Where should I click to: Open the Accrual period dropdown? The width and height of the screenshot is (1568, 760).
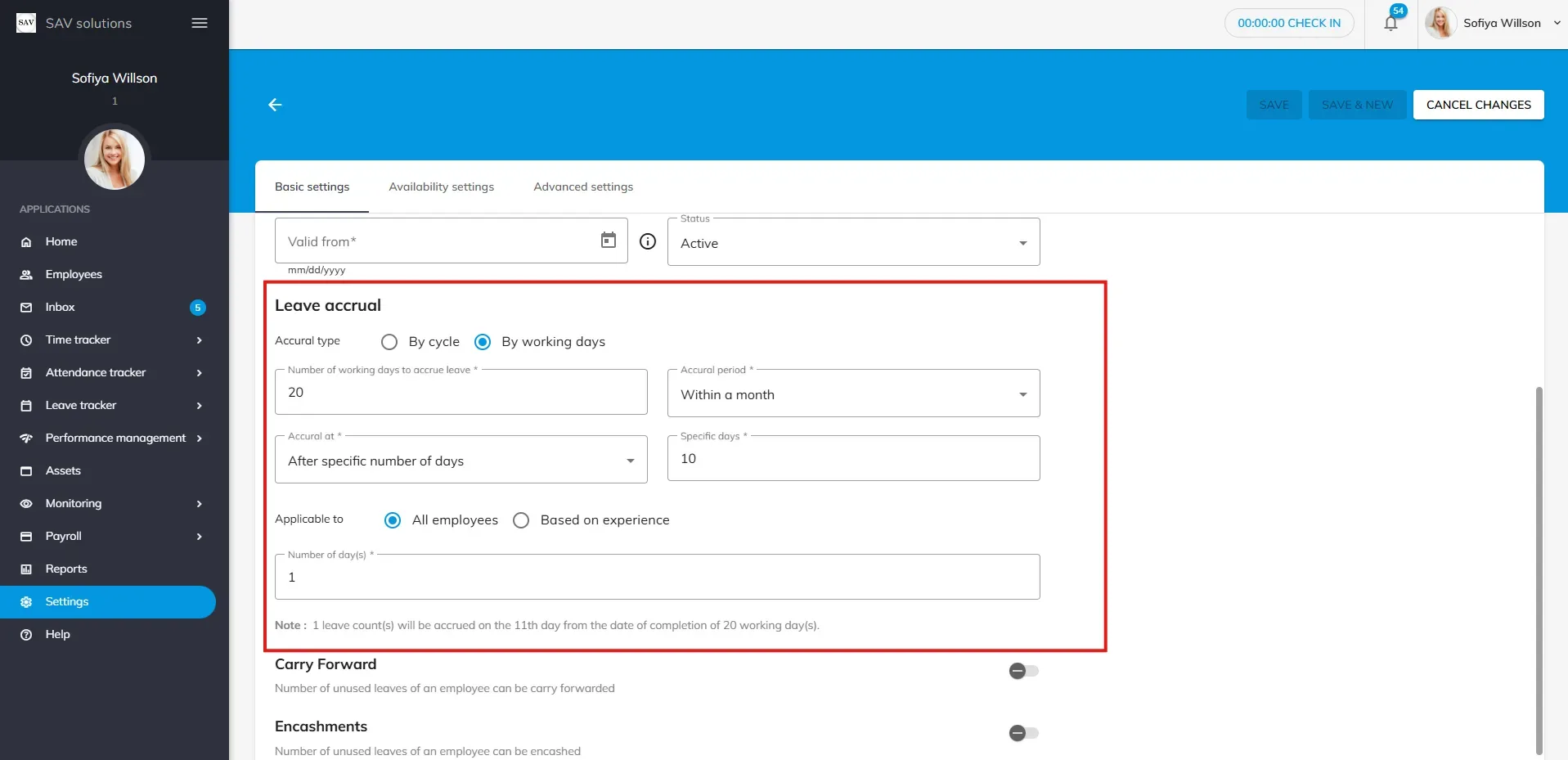point(854,394)
